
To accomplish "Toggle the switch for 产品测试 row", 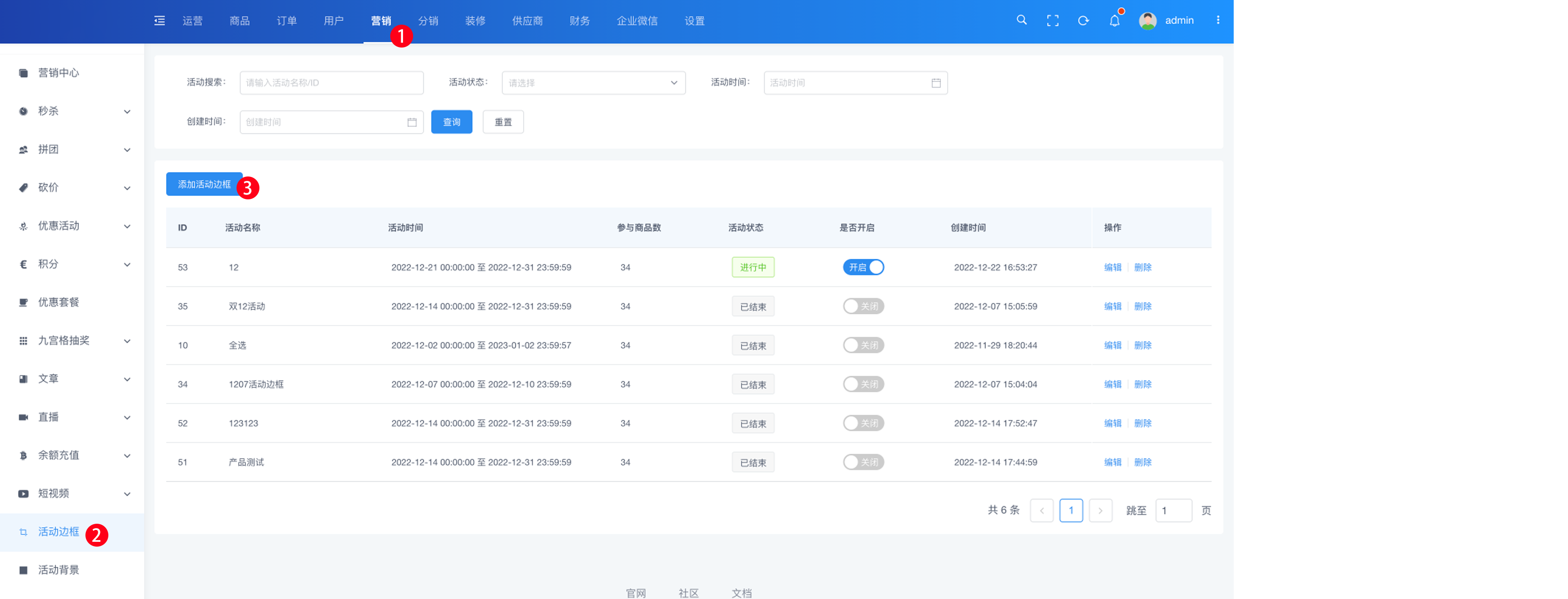I will click(x=862, y=462).
